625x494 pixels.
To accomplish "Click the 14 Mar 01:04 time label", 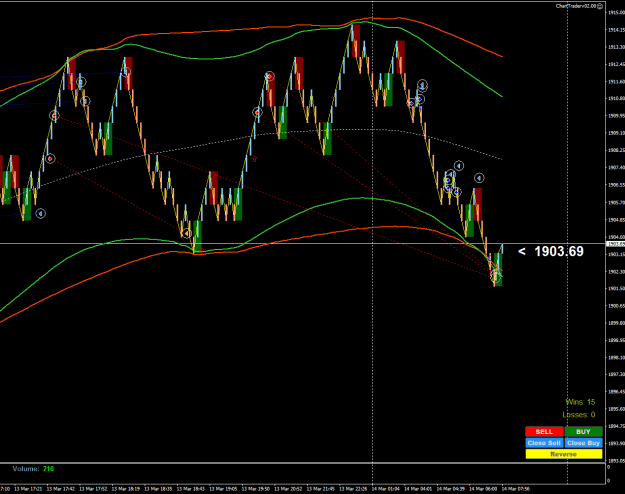I will [385, 489].
